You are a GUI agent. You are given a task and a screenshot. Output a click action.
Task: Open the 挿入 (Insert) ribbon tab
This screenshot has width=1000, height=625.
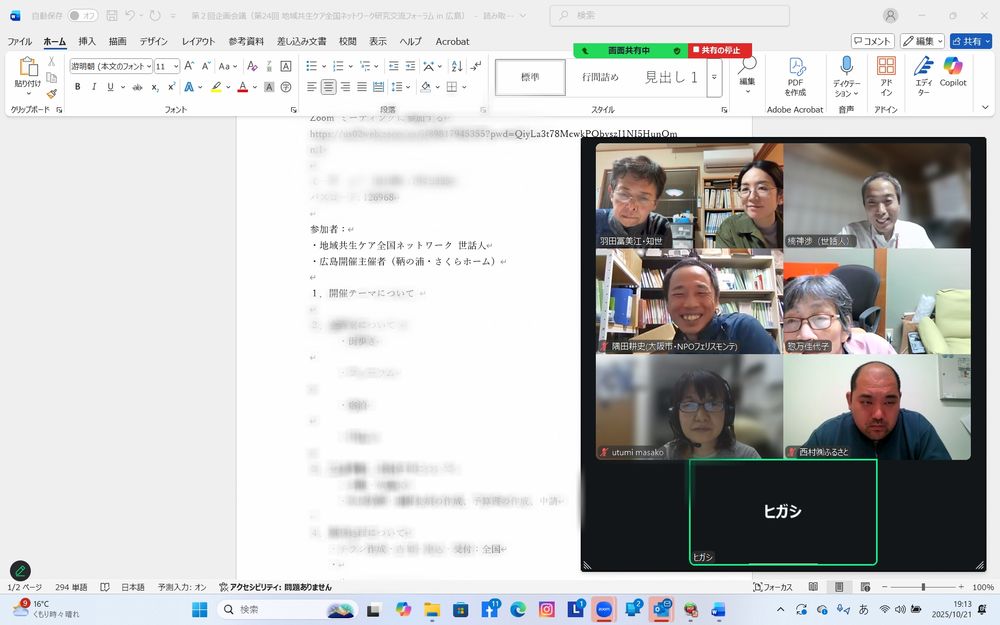[87, 41]
